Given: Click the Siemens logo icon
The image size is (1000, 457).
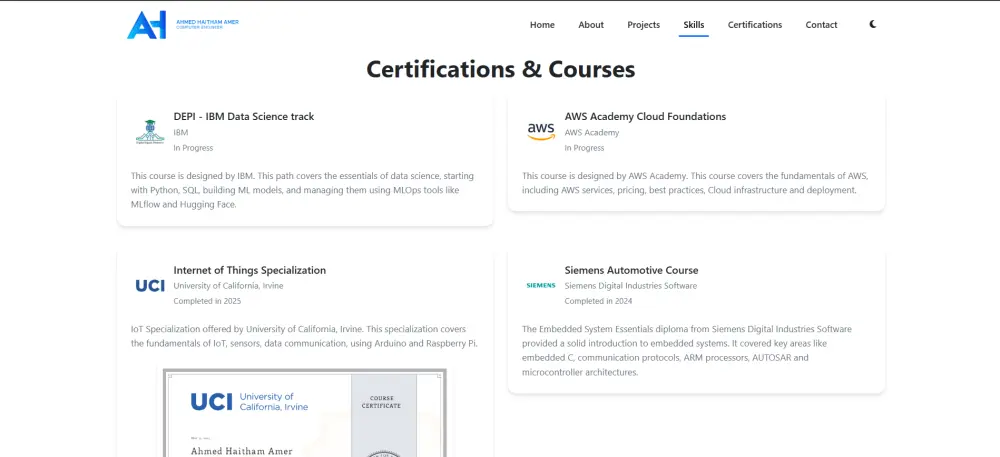Looking at the screenshot, I should coord(541,286).
